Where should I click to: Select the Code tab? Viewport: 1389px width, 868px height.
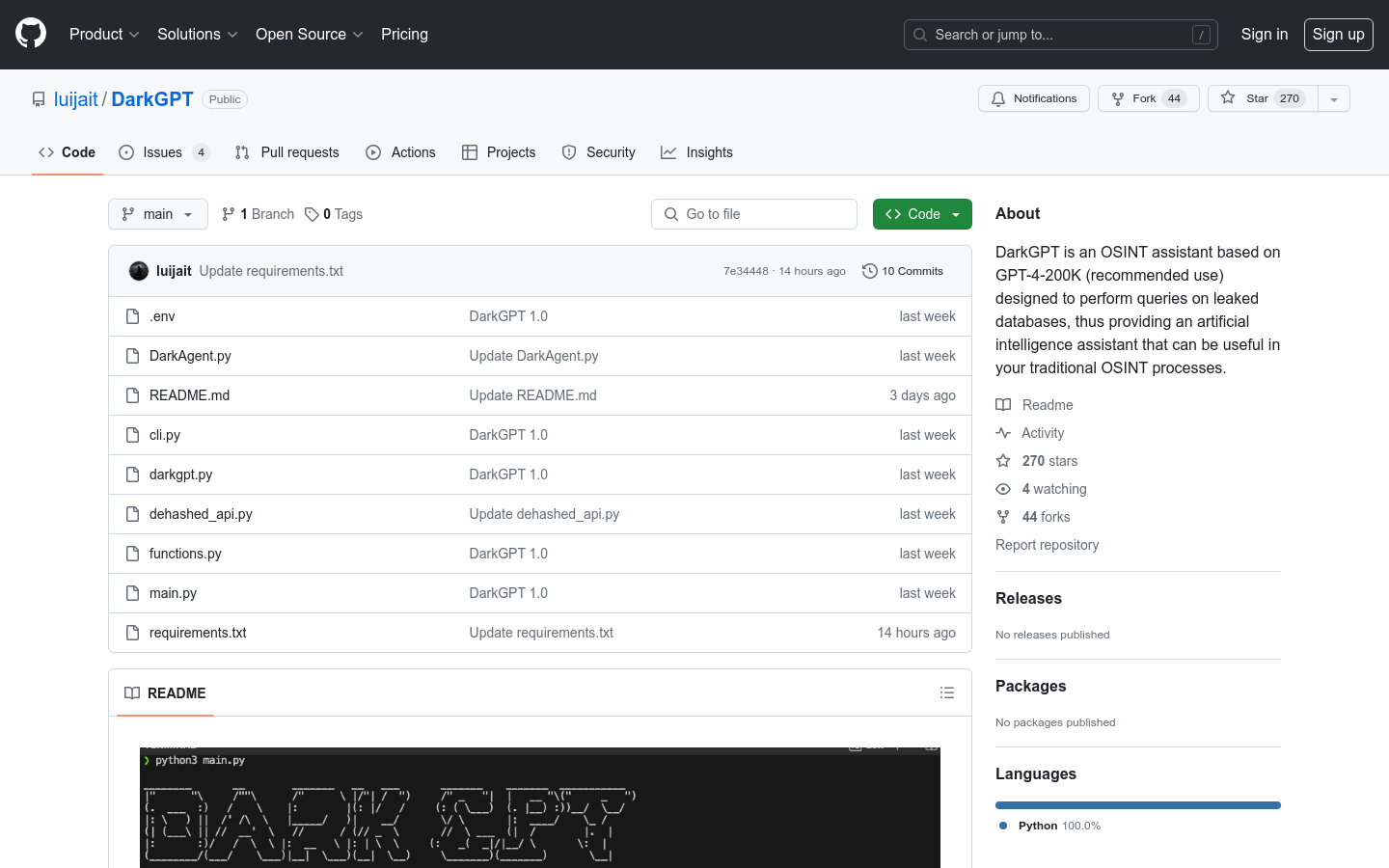tap(67, 152)
